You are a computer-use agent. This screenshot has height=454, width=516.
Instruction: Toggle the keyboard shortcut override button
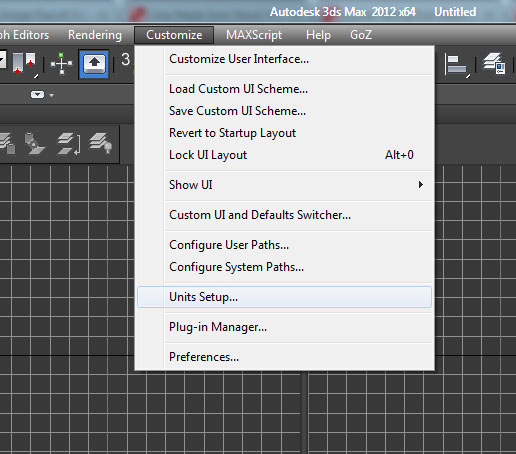95,64
